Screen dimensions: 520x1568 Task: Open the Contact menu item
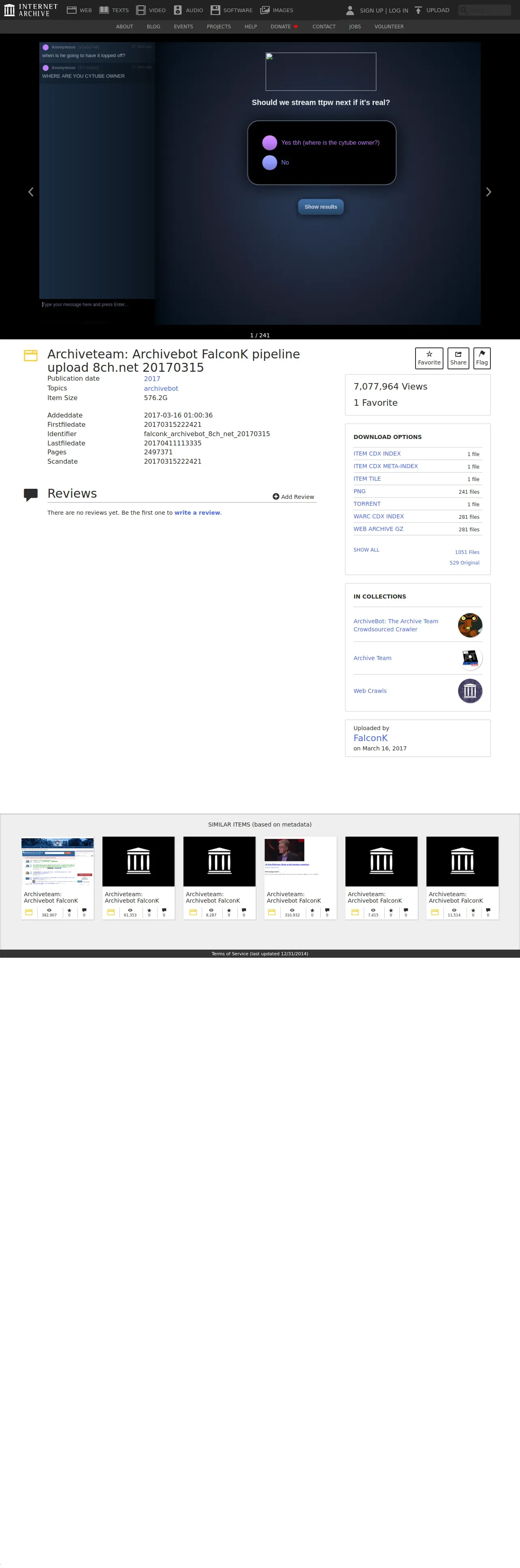324,27
